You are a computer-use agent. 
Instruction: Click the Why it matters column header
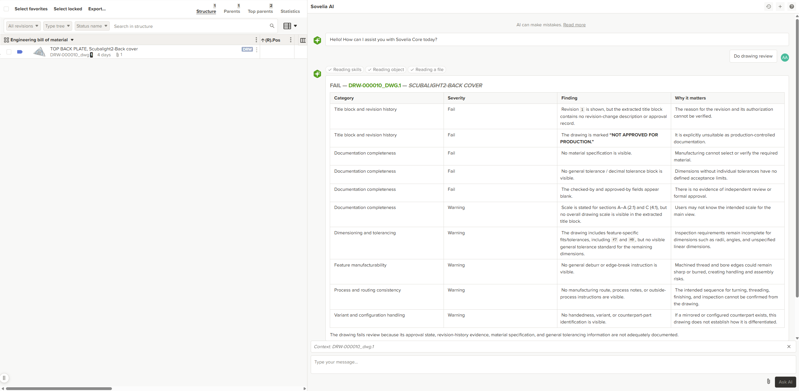click(728, 98)
